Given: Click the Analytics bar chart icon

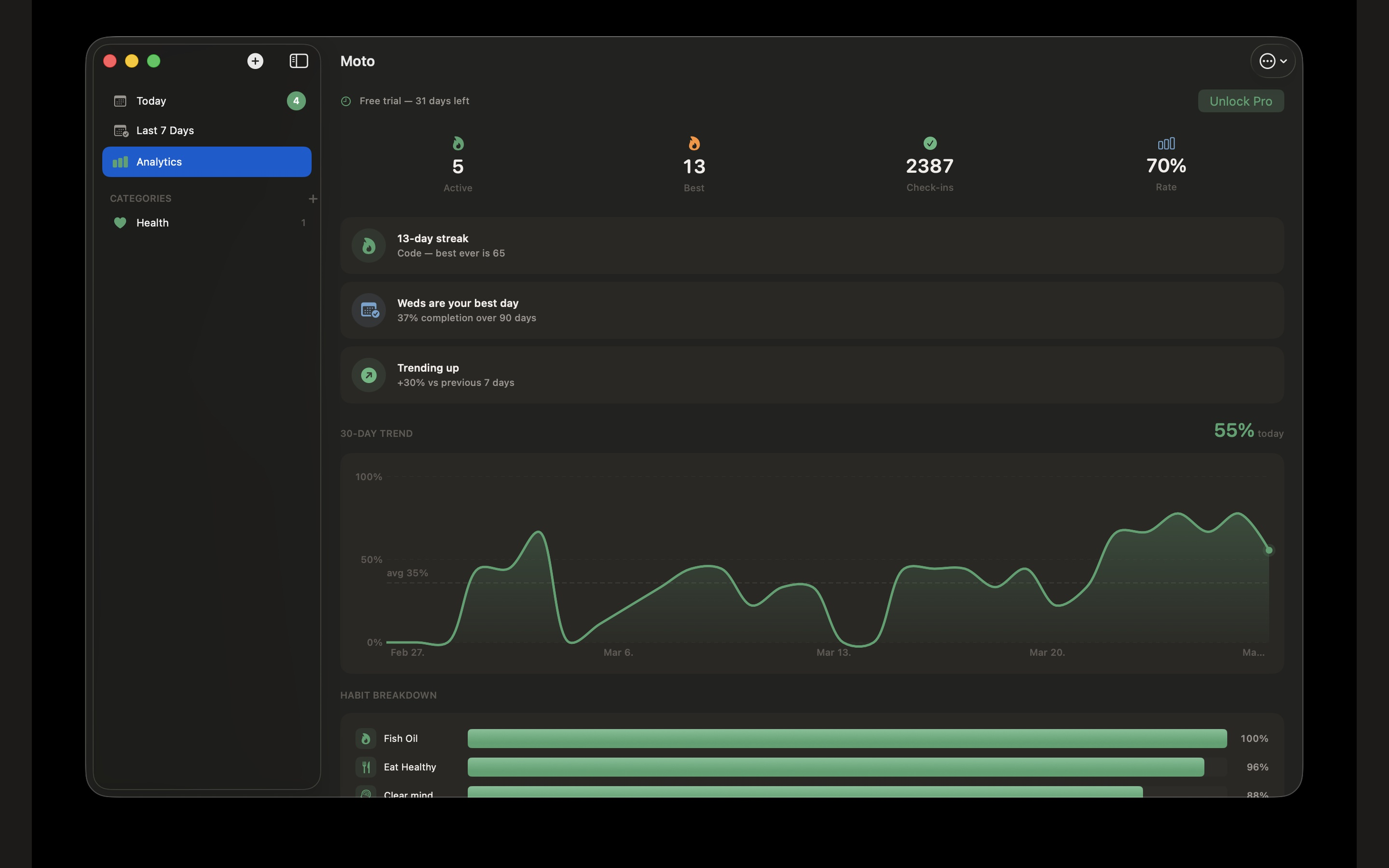Looking at the screenshot, I should (120, 162).
